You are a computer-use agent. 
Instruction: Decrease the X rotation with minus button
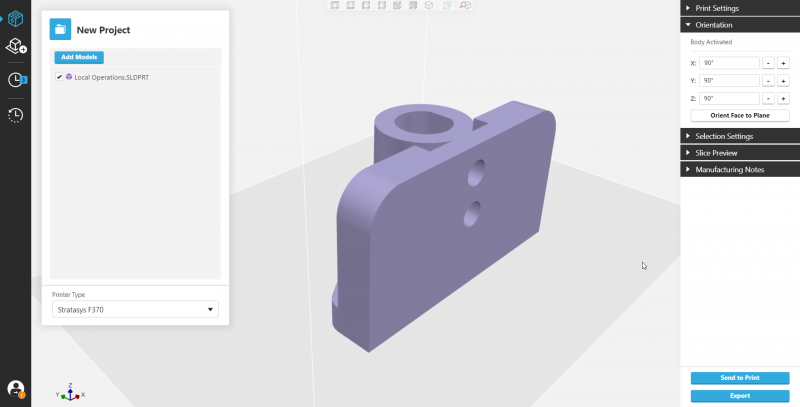pos(768,63)
